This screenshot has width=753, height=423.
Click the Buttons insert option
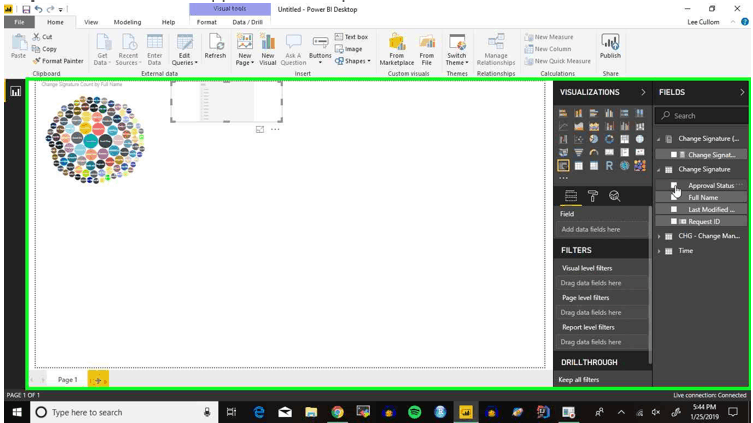click(x=320, y=50)
